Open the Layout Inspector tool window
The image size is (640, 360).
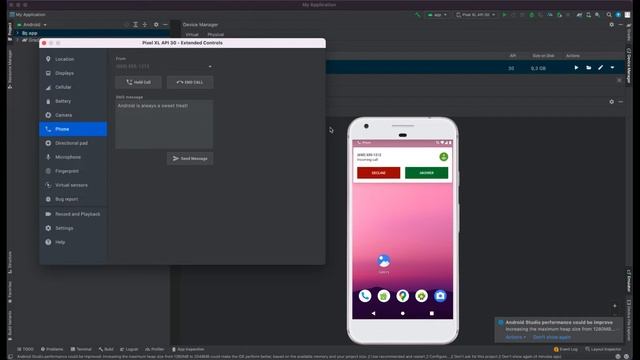[x=603, y=349]
